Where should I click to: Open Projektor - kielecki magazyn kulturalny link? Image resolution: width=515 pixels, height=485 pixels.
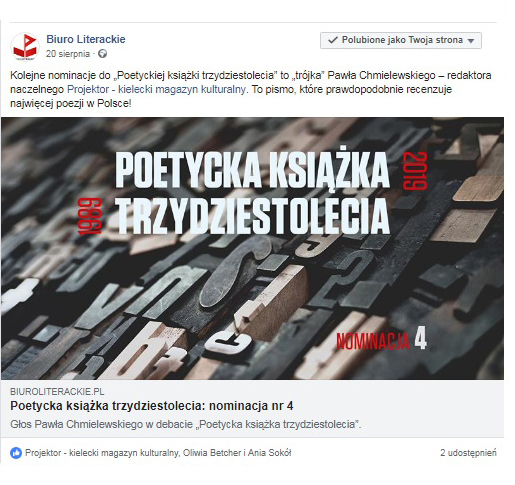(157, 89)
